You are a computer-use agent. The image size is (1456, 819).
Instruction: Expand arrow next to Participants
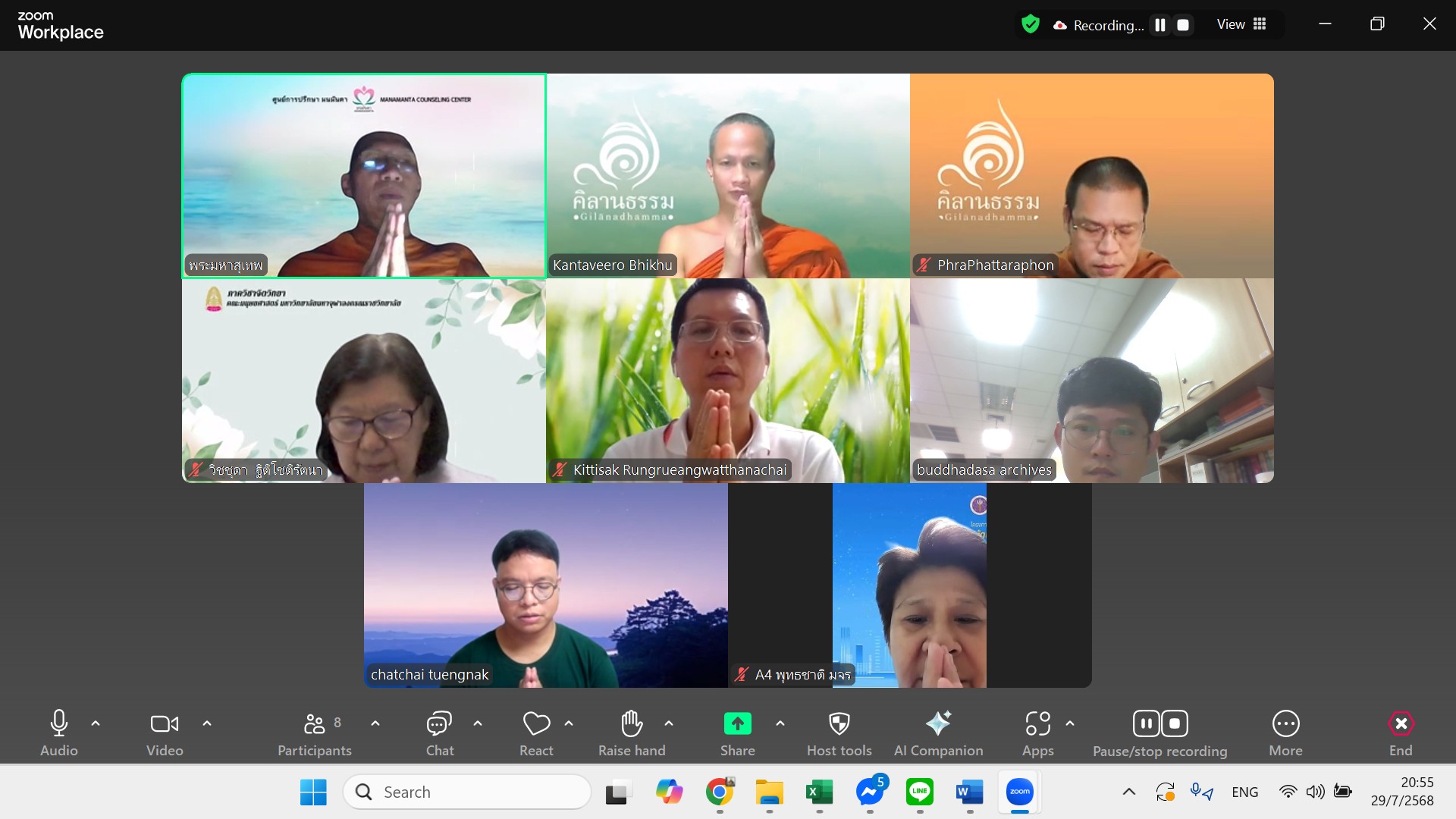pos(375,723)
